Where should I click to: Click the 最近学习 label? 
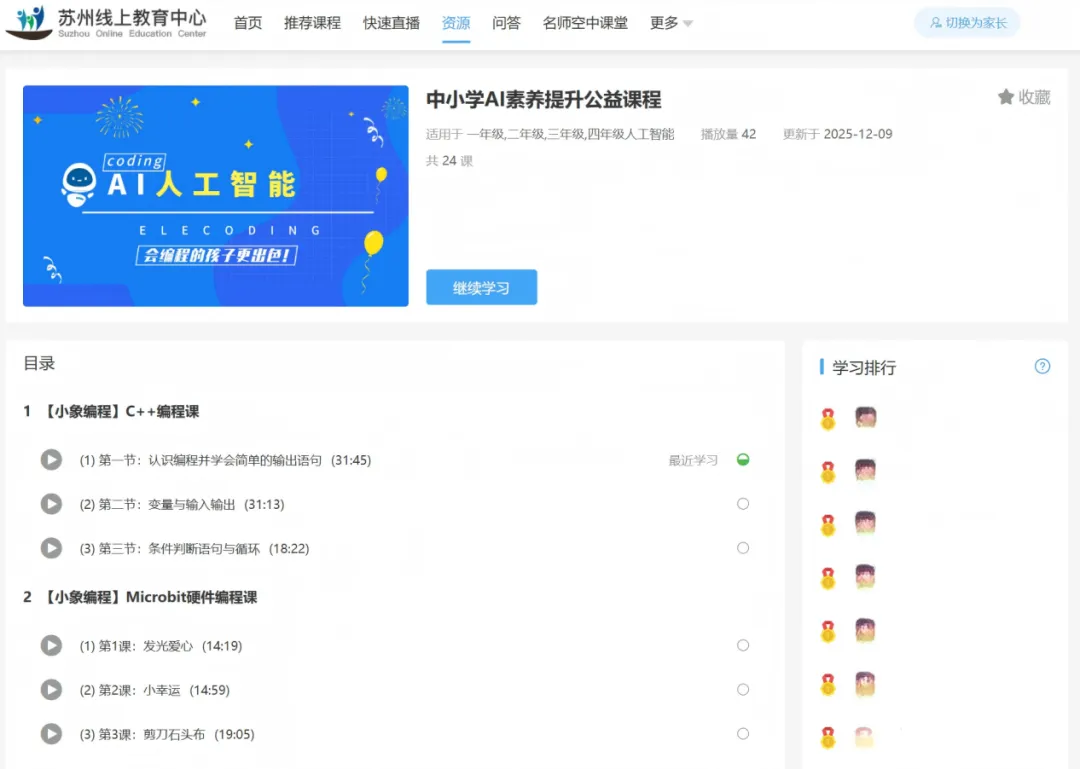coord(693,460)
